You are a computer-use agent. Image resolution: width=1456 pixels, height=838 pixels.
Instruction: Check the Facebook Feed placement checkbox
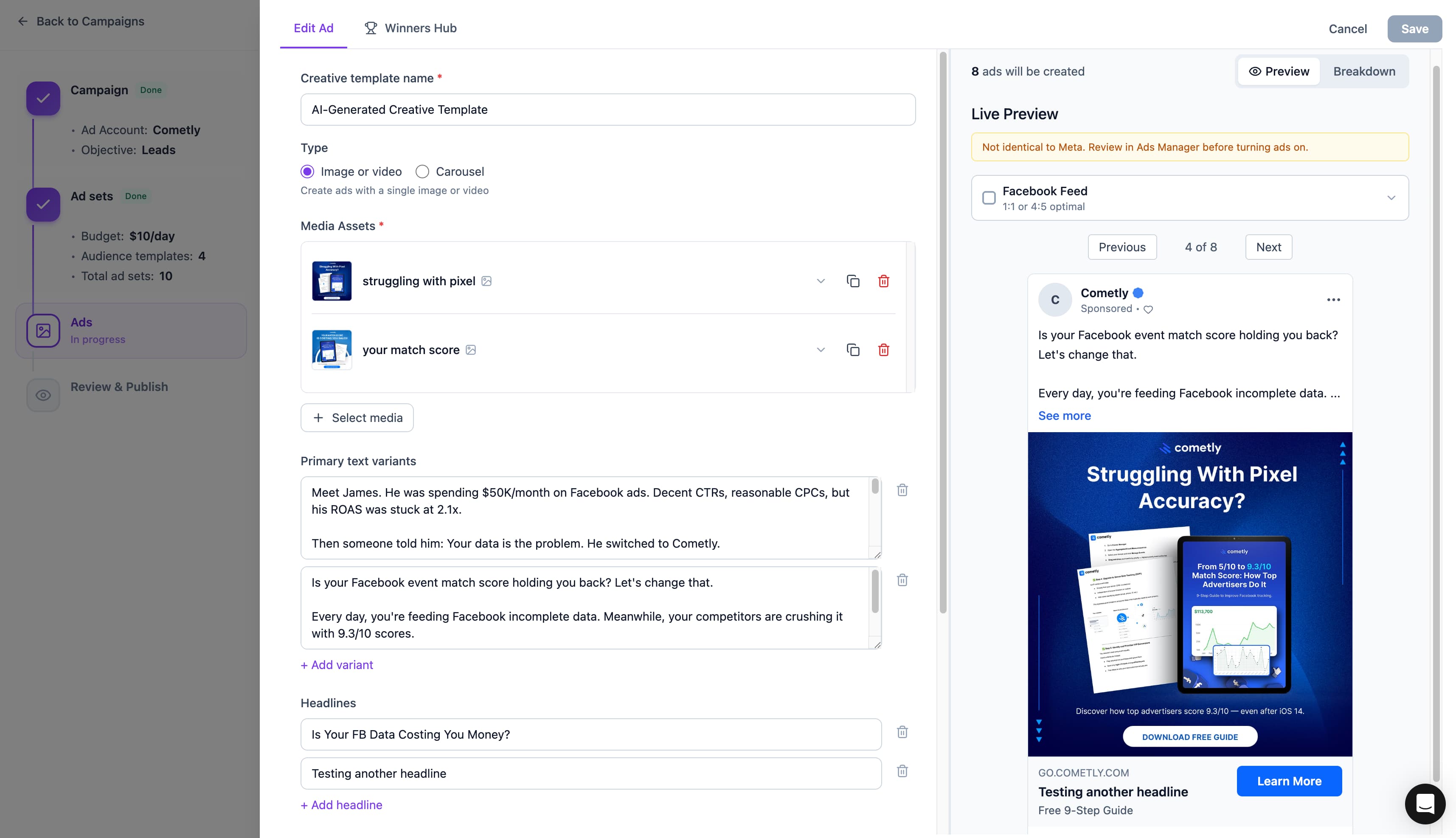point(990,197)
